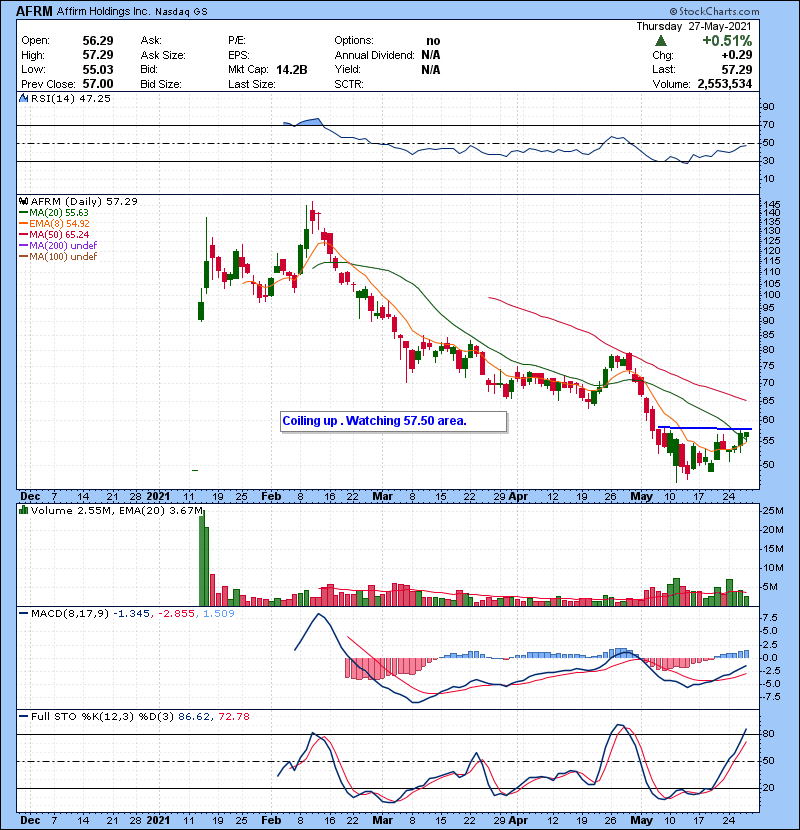Click the blue 57.50 resistance line
The image size is (800, 830).
click(704, 428)
